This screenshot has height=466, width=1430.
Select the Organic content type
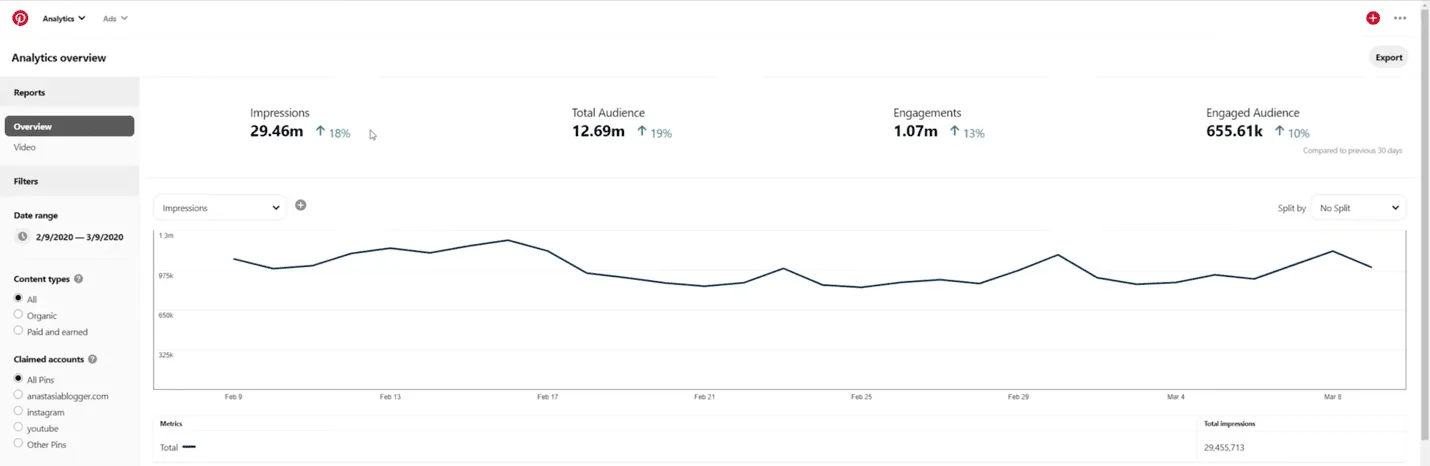click(x=18, y=315)
